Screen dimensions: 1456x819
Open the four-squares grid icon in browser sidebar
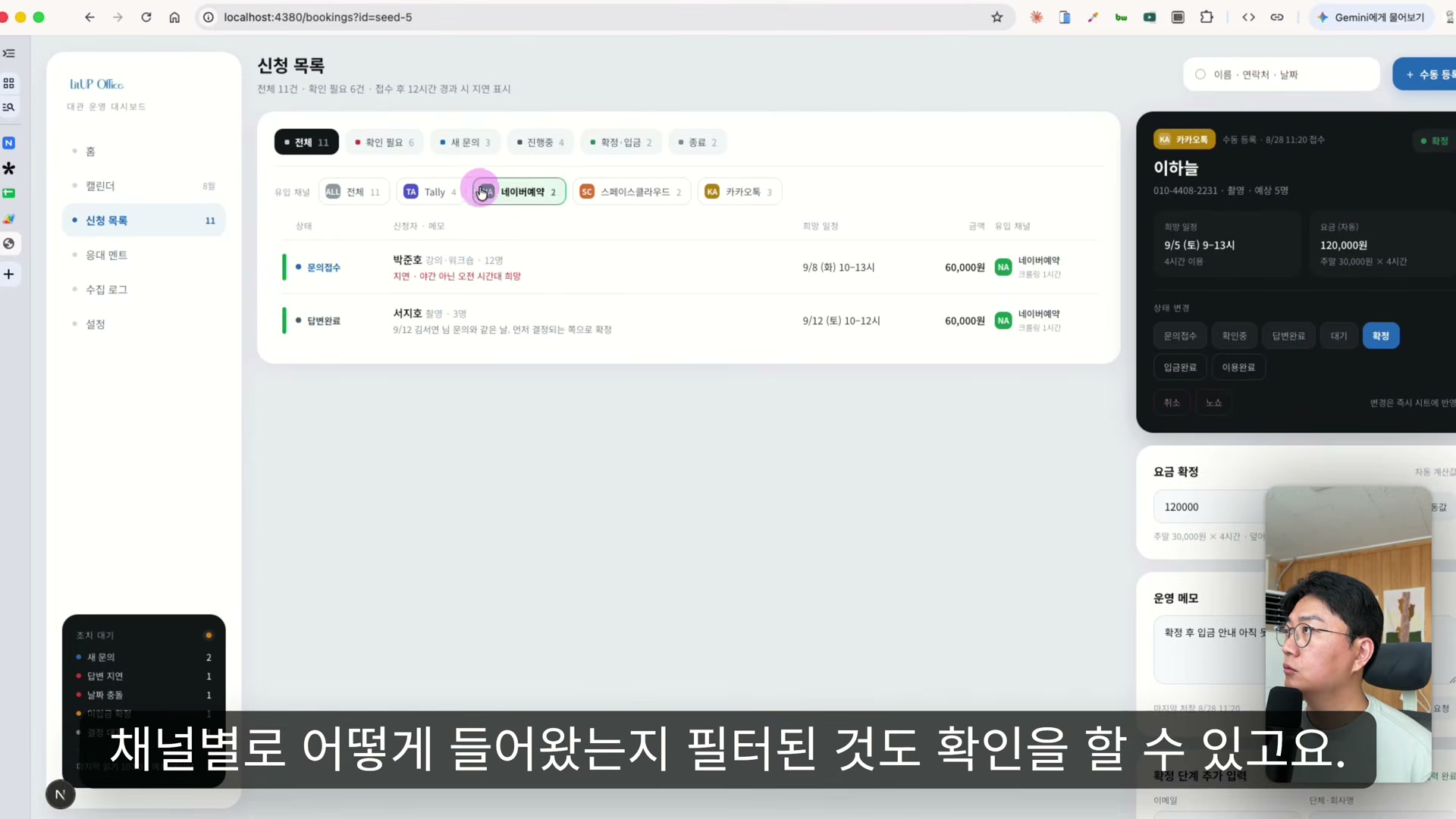tap(9, 83)
